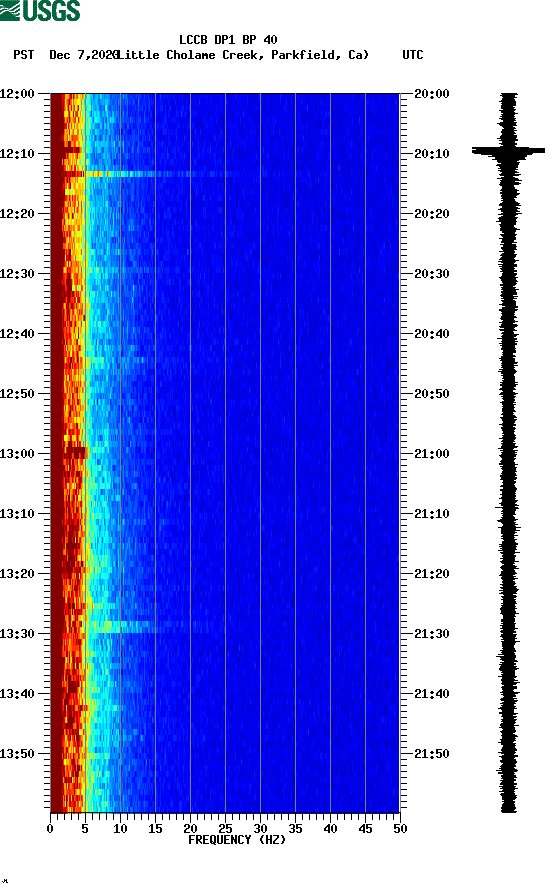Click the 13:30 PST time label

17,634
